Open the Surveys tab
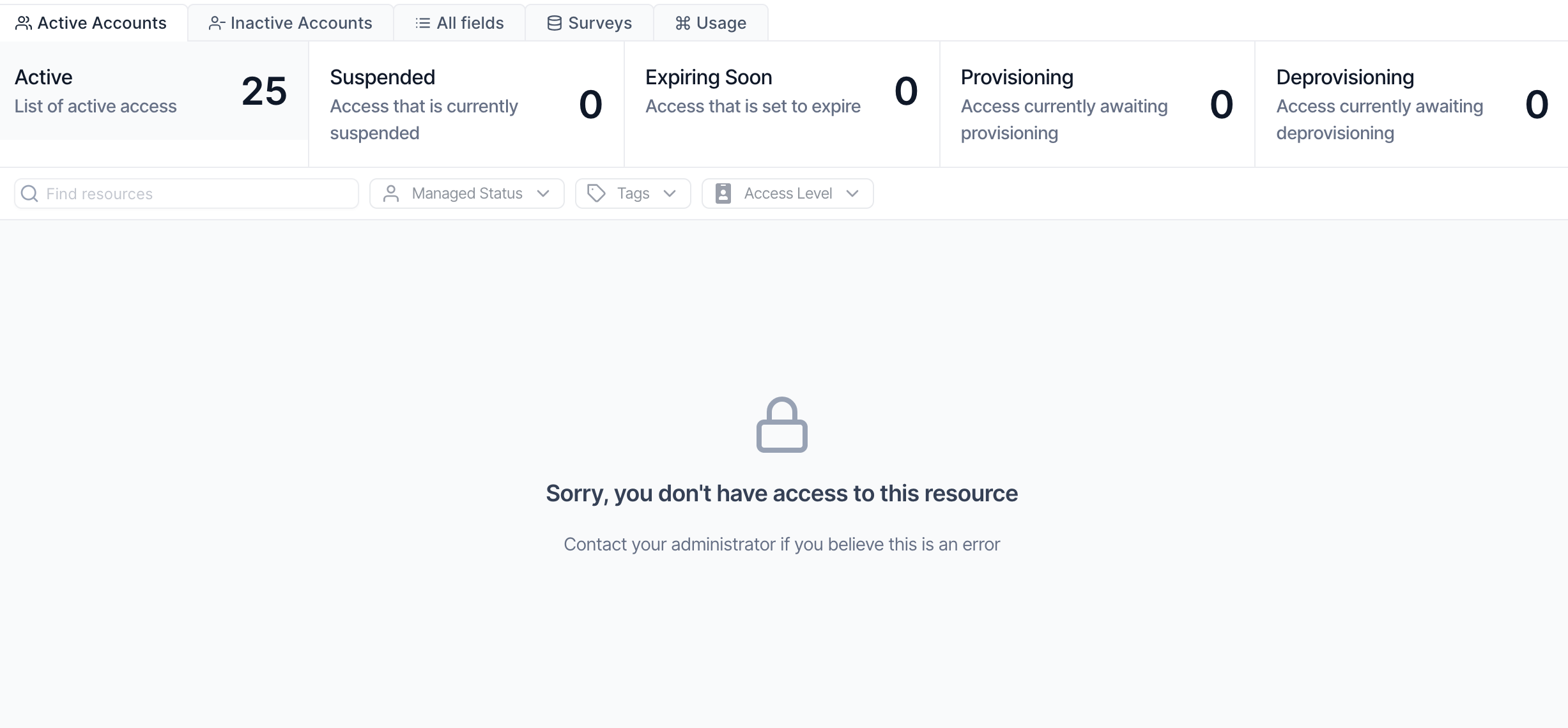1568x728 pixels. (x=589, y=23)
